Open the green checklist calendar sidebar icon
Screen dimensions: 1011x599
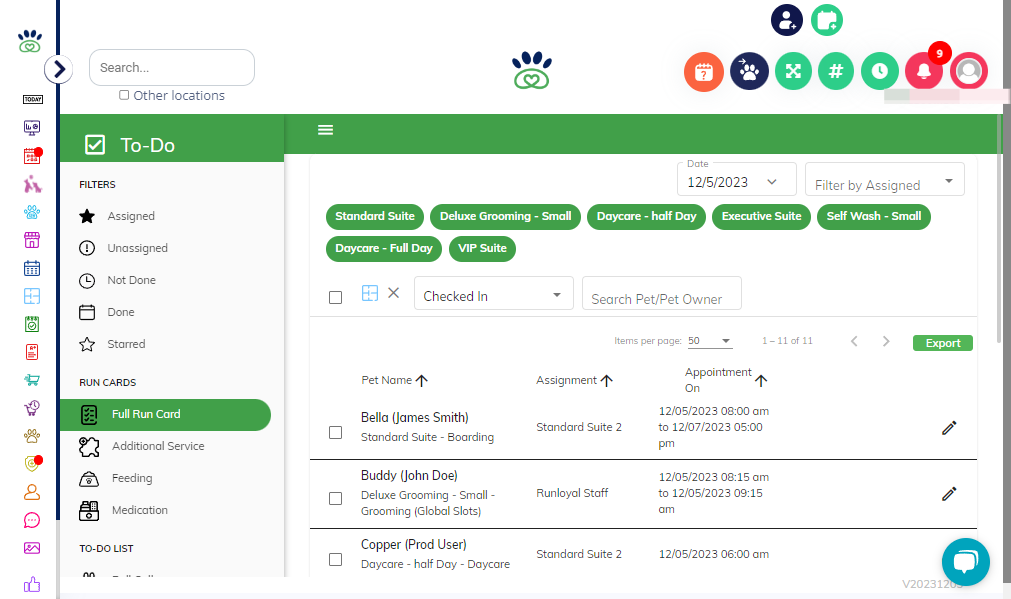pos(32,324)
